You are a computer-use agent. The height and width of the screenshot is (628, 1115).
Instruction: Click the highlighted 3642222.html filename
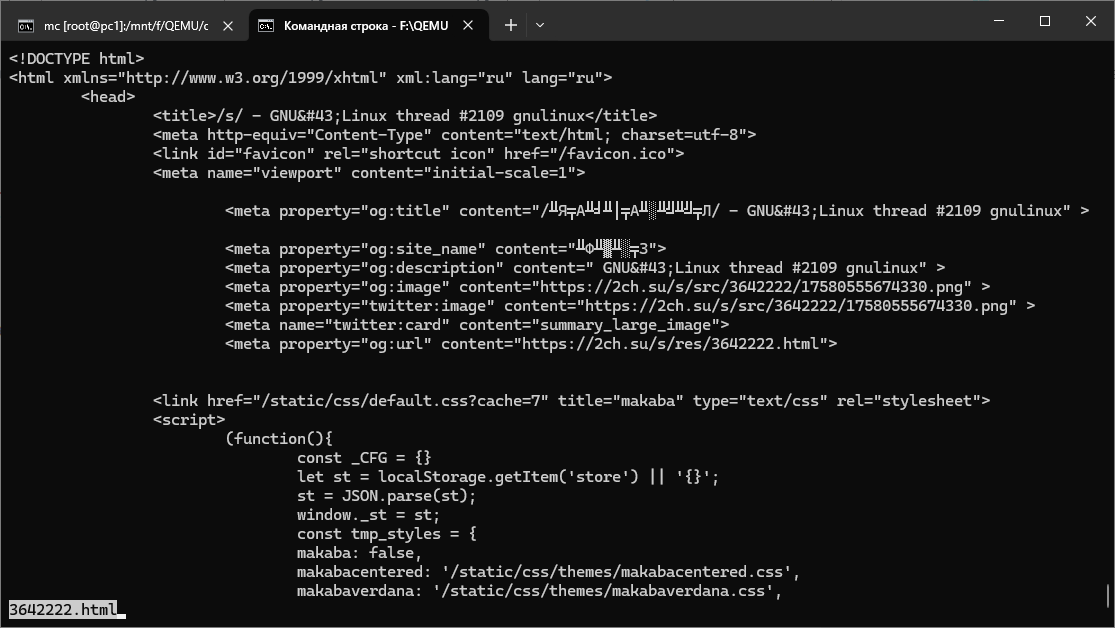[63, 609]
